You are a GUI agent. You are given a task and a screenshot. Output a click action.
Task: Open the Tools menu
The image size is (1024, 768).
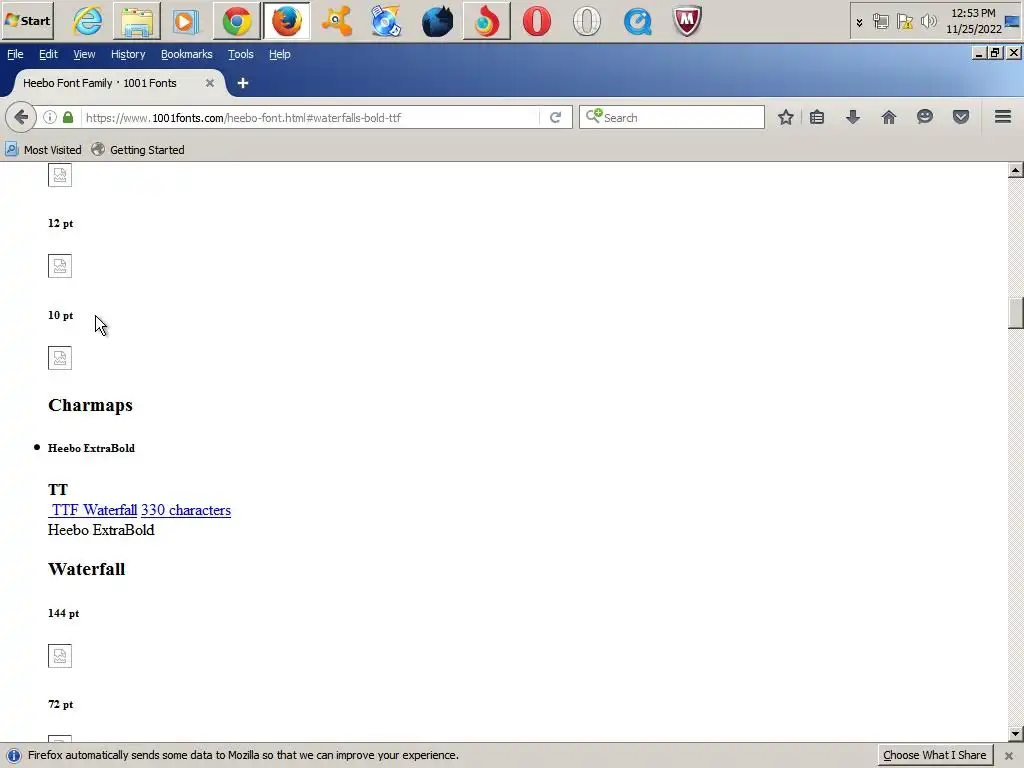240,54
